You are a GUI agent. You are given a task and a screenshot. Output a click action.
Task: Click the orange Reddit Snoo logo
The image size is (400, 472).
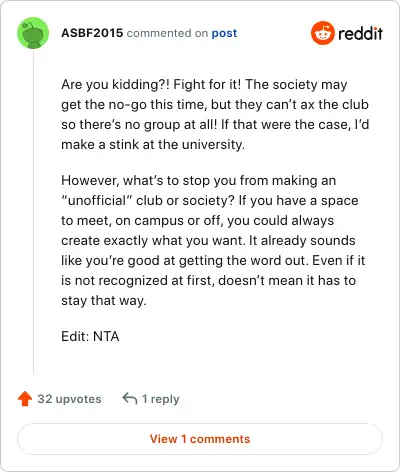[322, 33]
